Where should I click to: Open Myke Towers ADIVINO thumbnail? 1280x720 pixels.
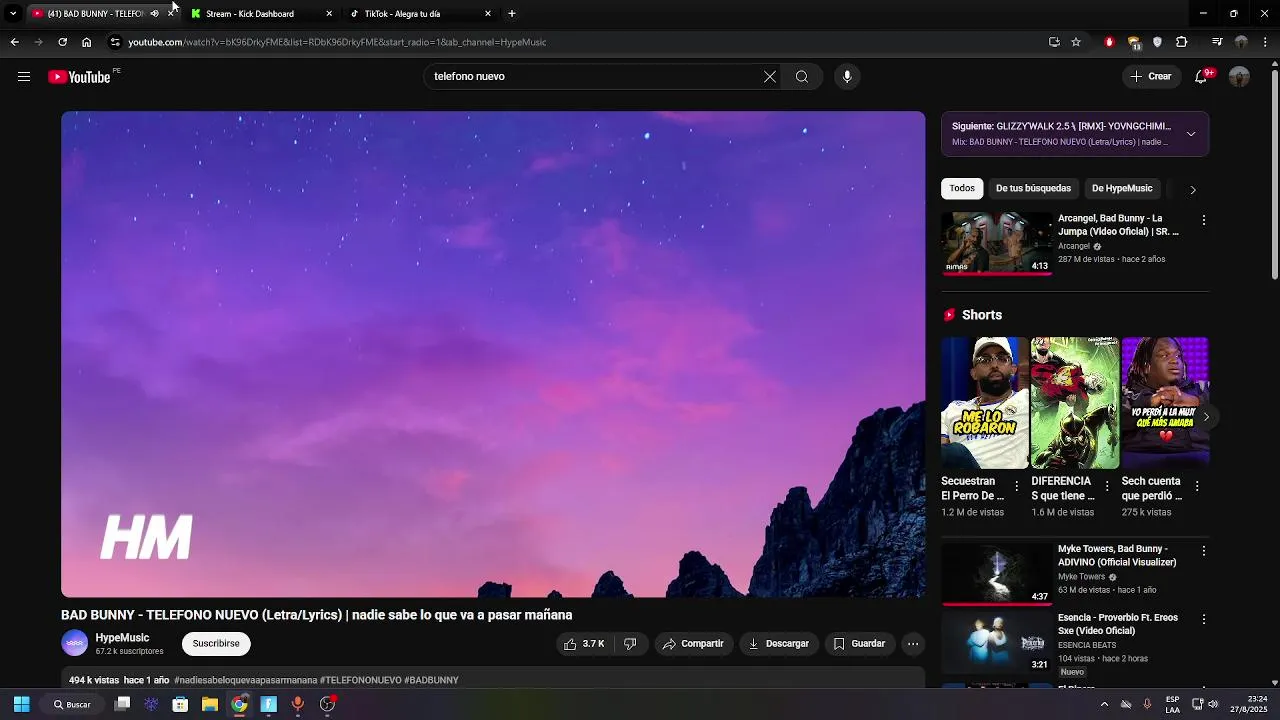996,574
